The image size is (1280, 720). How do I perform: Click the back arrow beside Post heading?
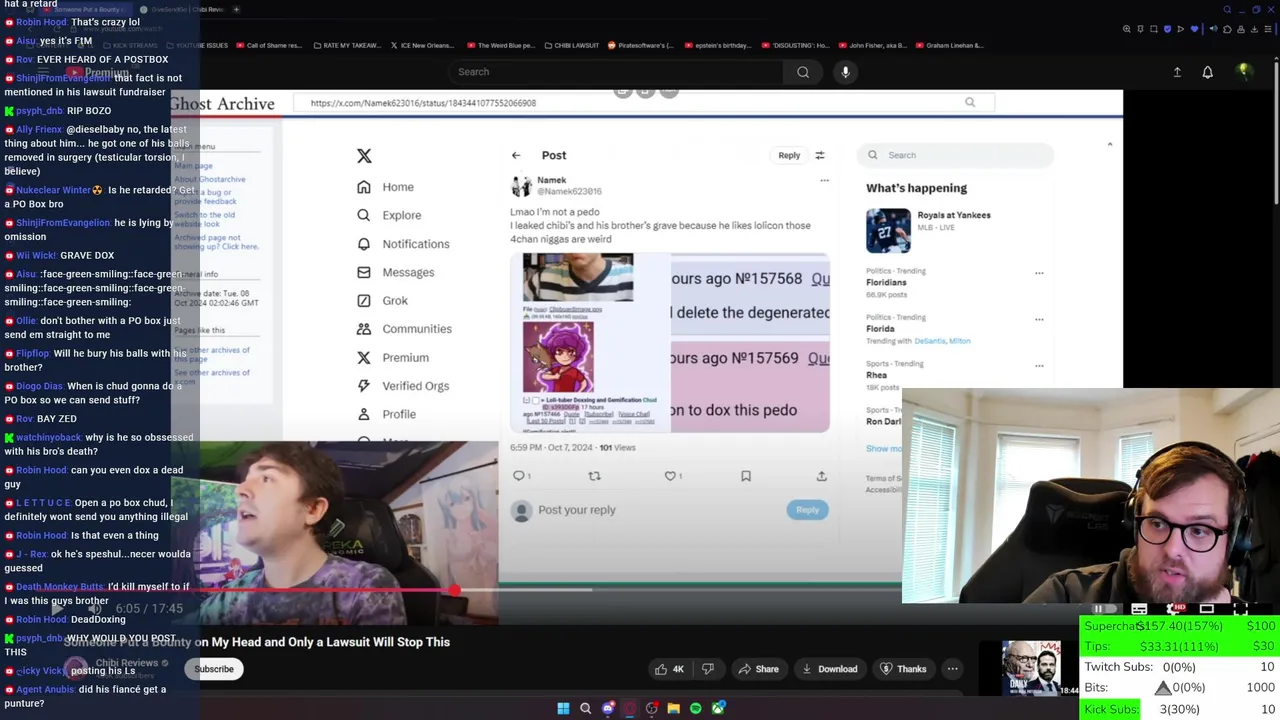point(516,155)
